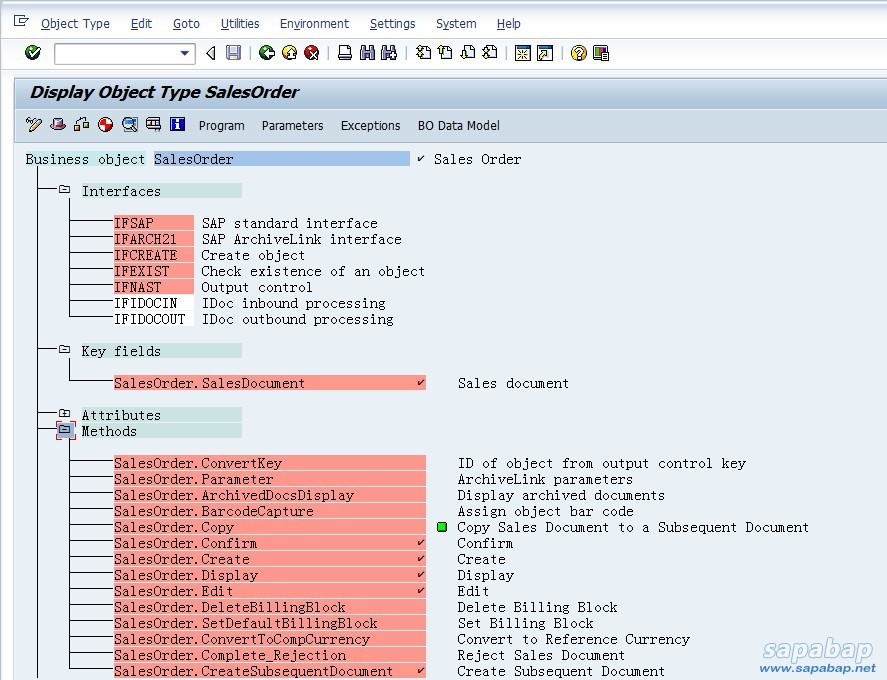The width and height of the screenshot is (887, 680).
Task: Click the Exceptions button
Action: [370, 126]
